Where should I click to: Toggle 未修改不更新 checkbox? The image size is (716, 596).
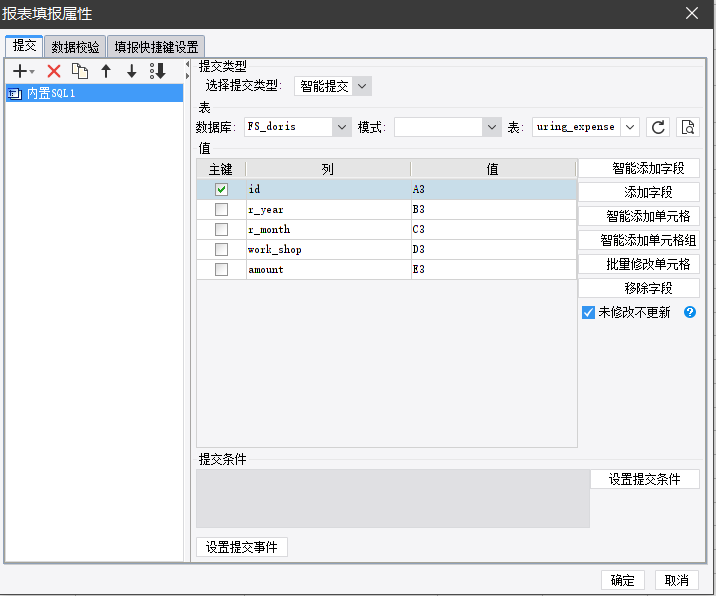588,312
